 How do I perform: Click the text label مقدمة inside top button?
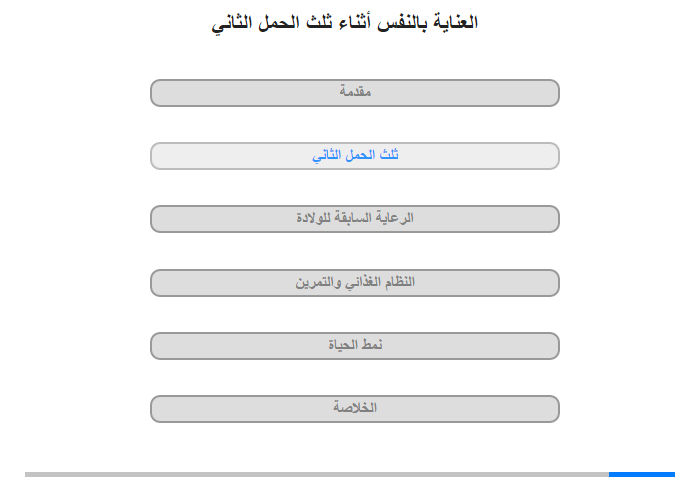[355, 92]
